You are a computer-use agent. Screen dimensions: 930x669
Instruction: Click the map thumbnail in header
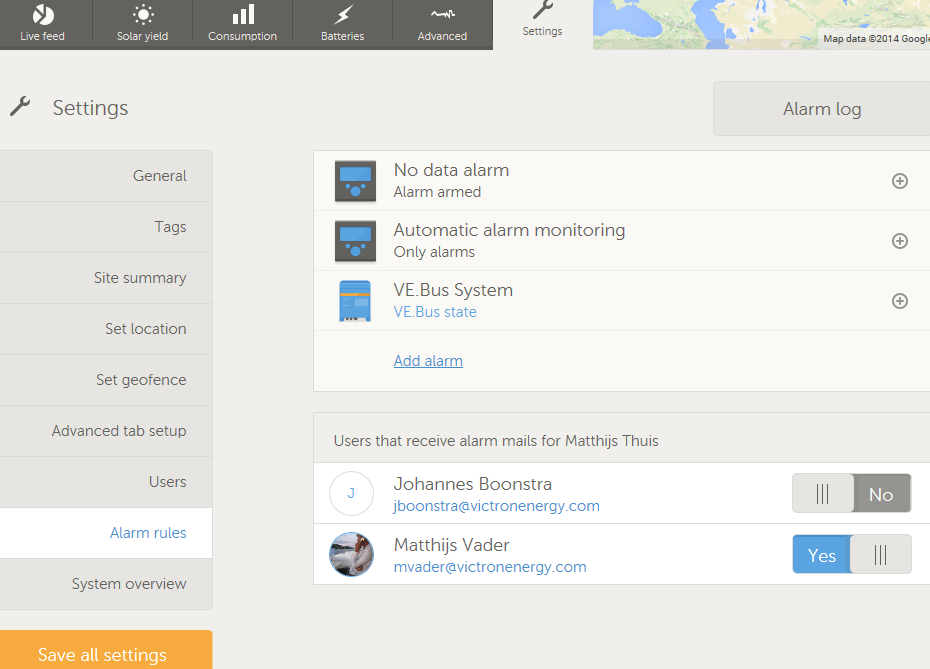(x=761, y=24)
